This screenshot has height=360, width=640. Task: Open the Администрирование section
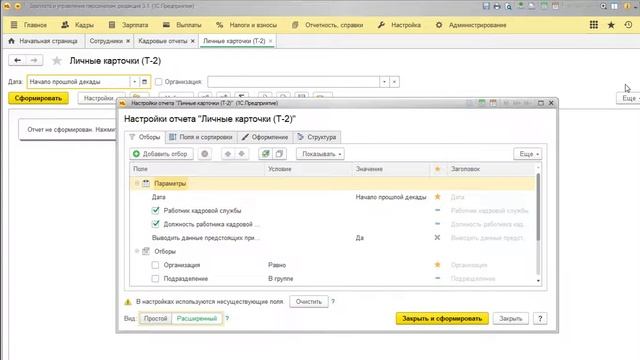click(x=478, y=25)
